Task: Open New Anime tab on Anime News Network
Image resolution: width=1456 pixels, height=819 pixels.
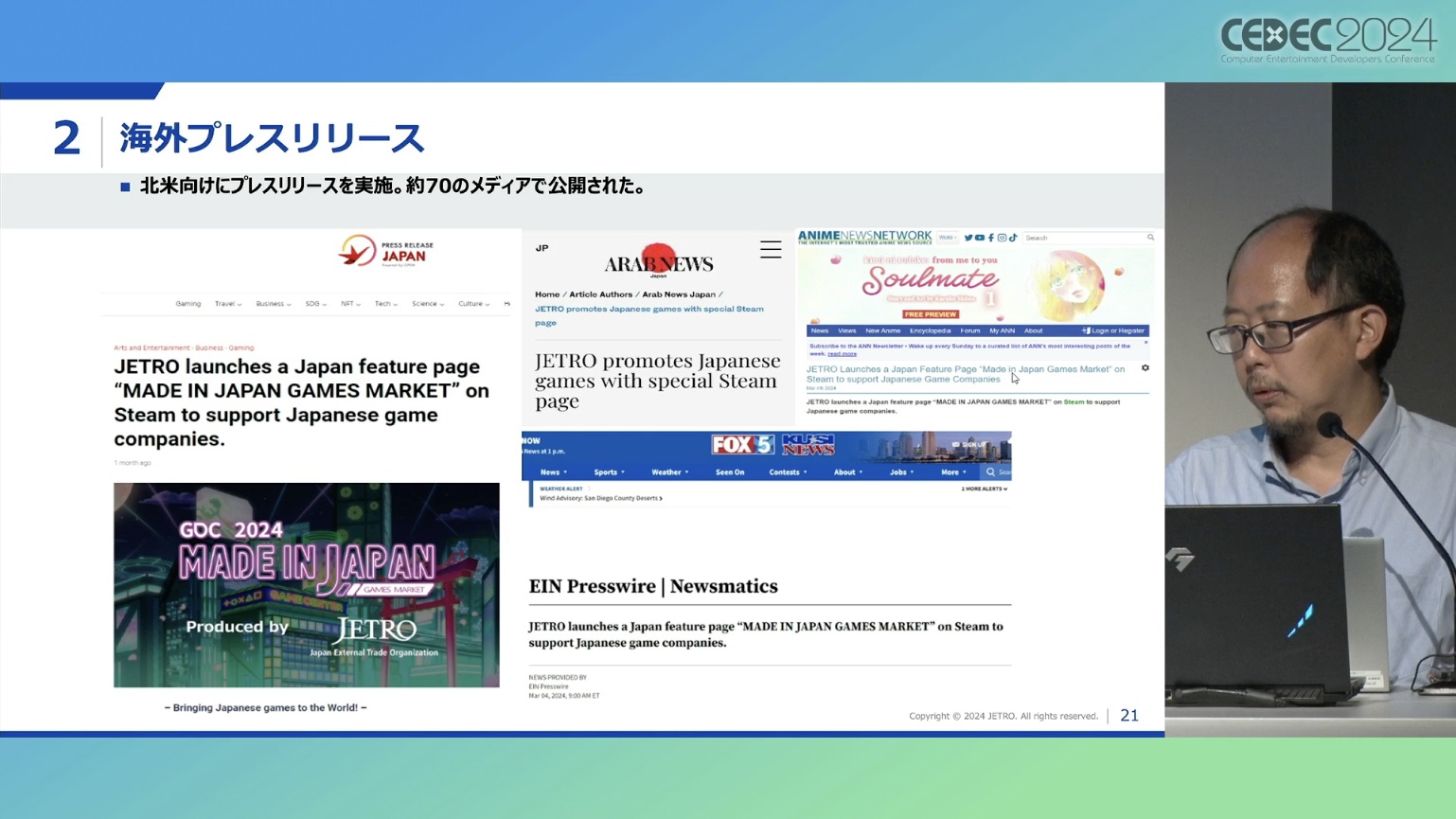Action: 883,330
